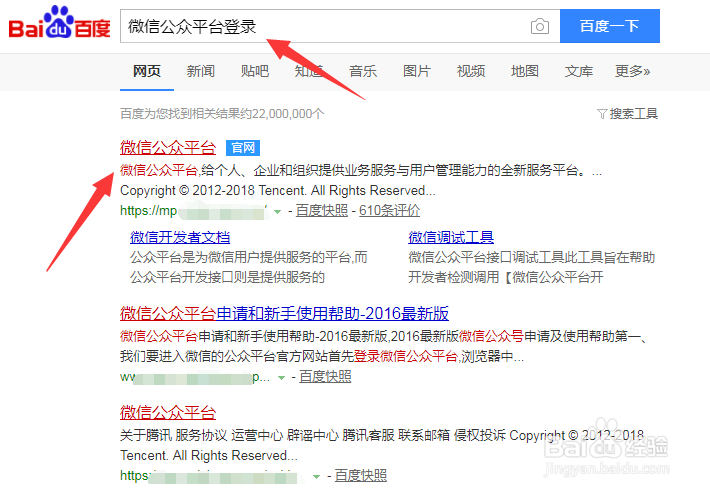Viewport: 710px width, 494px height.
Task: Open 百度快照 of the second result
Action: 325,377
